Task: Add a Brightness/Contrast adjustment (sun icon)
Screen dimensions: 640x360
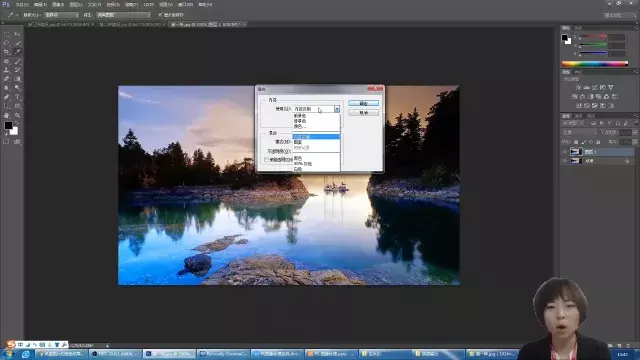Action: [x=578, y=87]
